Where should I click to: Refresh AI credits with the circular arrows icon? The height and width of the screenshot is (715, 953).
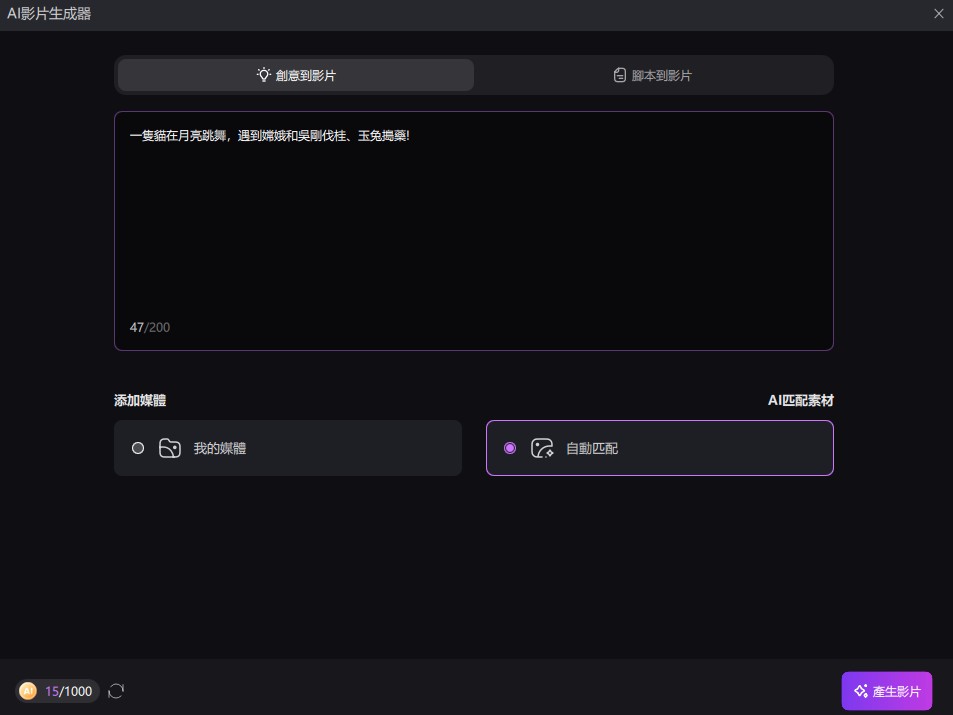[116, 691]
